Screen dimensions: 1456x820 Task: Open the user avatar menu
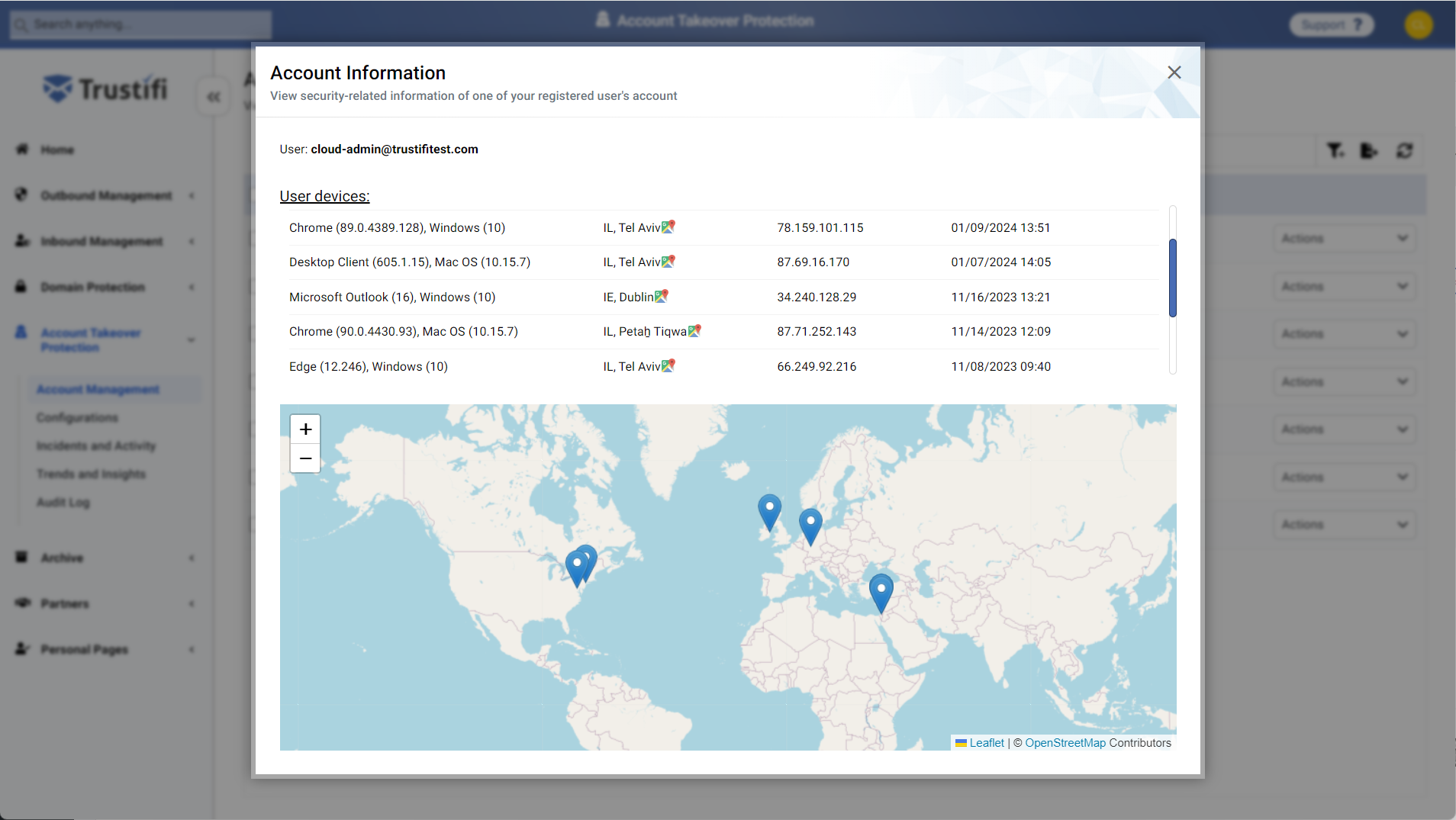1419,24
